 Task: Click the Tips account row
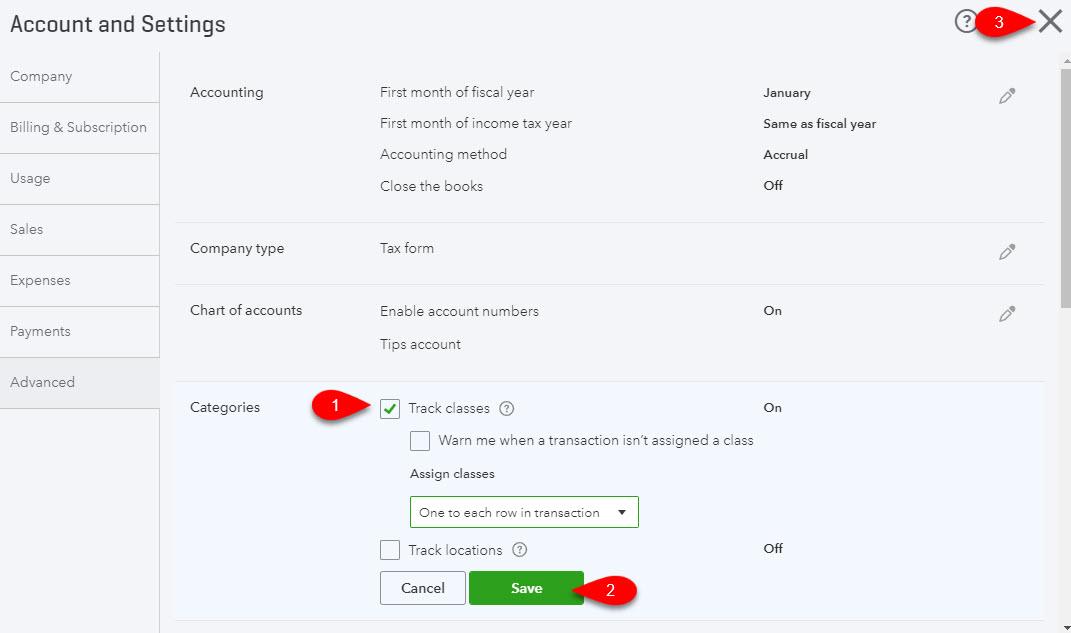coord(420,344)
